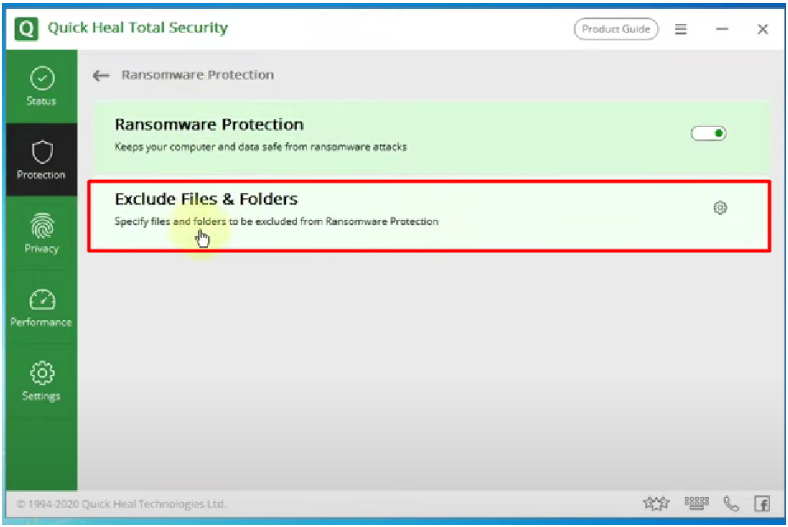Viewport: 788px width, 527px height.
Task: Click the gear icon for Exclude Files & Folders
Action: coord(720,207)
